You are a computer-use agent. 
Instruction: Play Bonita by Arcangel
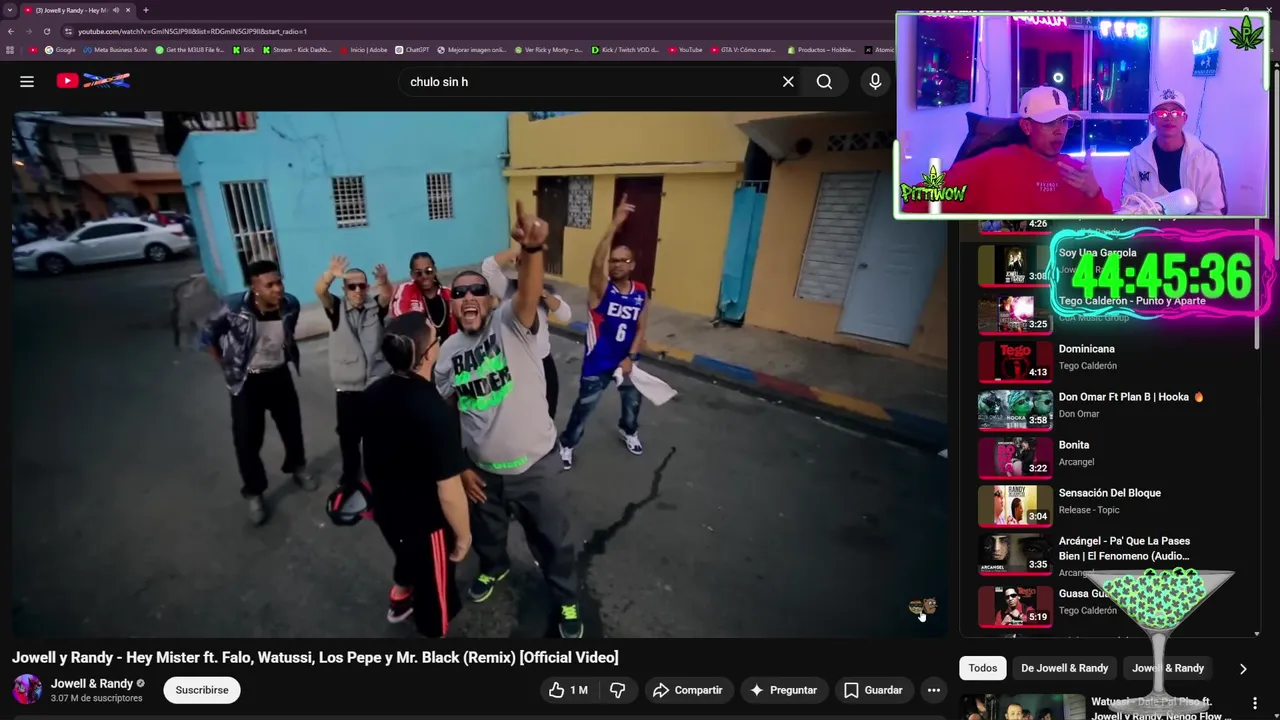click(x=1074, y=445)
